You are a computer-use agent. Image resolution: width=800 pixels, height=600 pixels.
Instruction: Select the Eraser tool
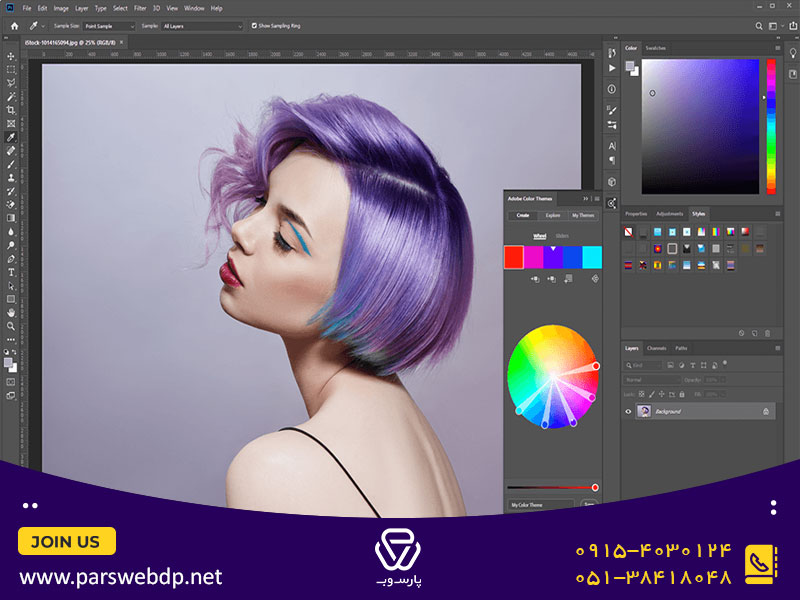pos(11,205)
